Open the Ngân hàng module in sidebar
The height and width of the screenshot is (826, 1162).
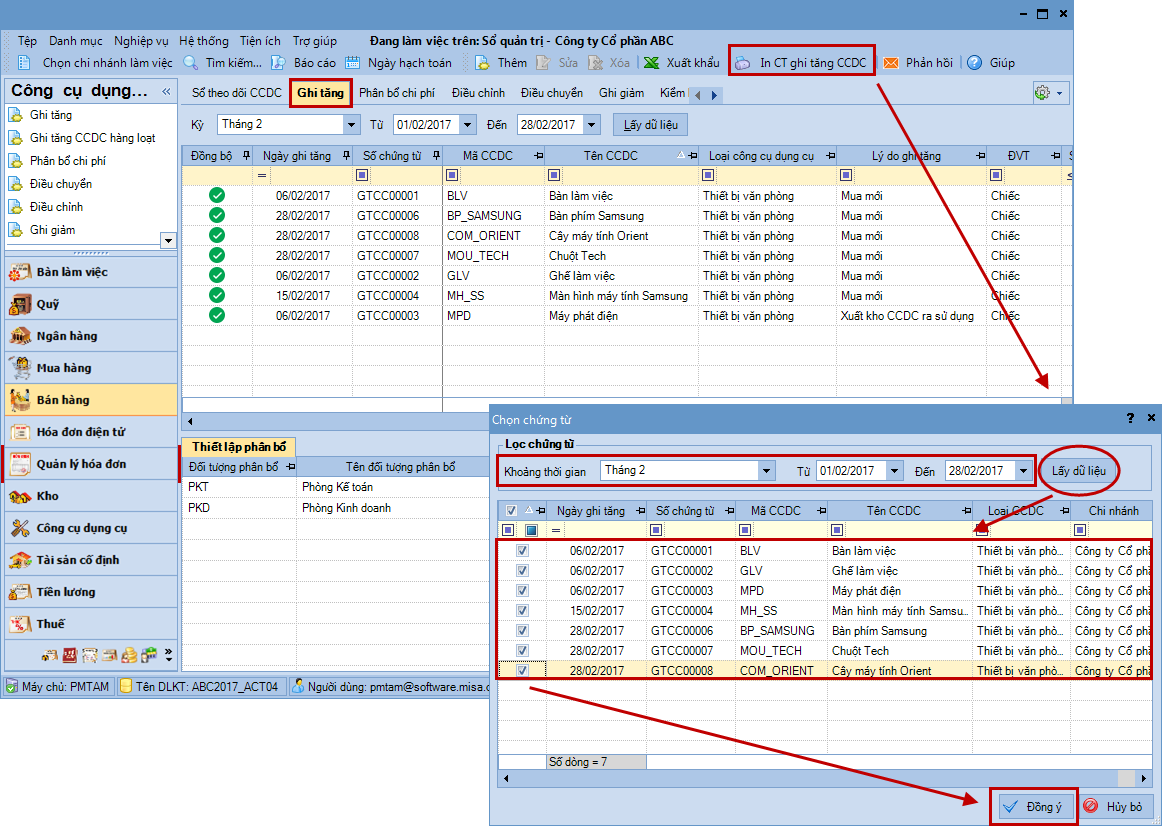coord(66,336)
